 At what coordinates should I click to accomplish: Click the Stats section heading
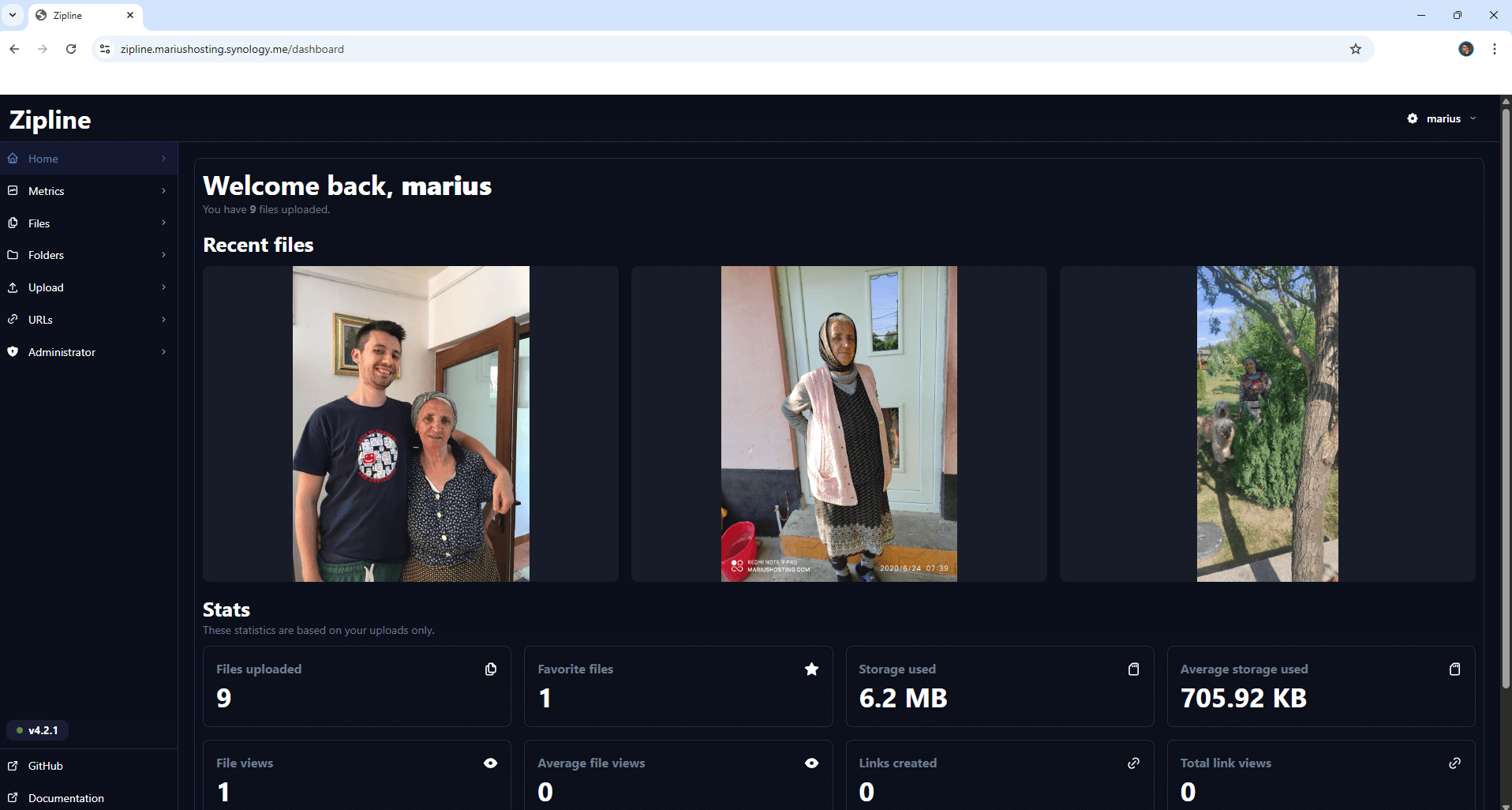click(x=226, y=609)
